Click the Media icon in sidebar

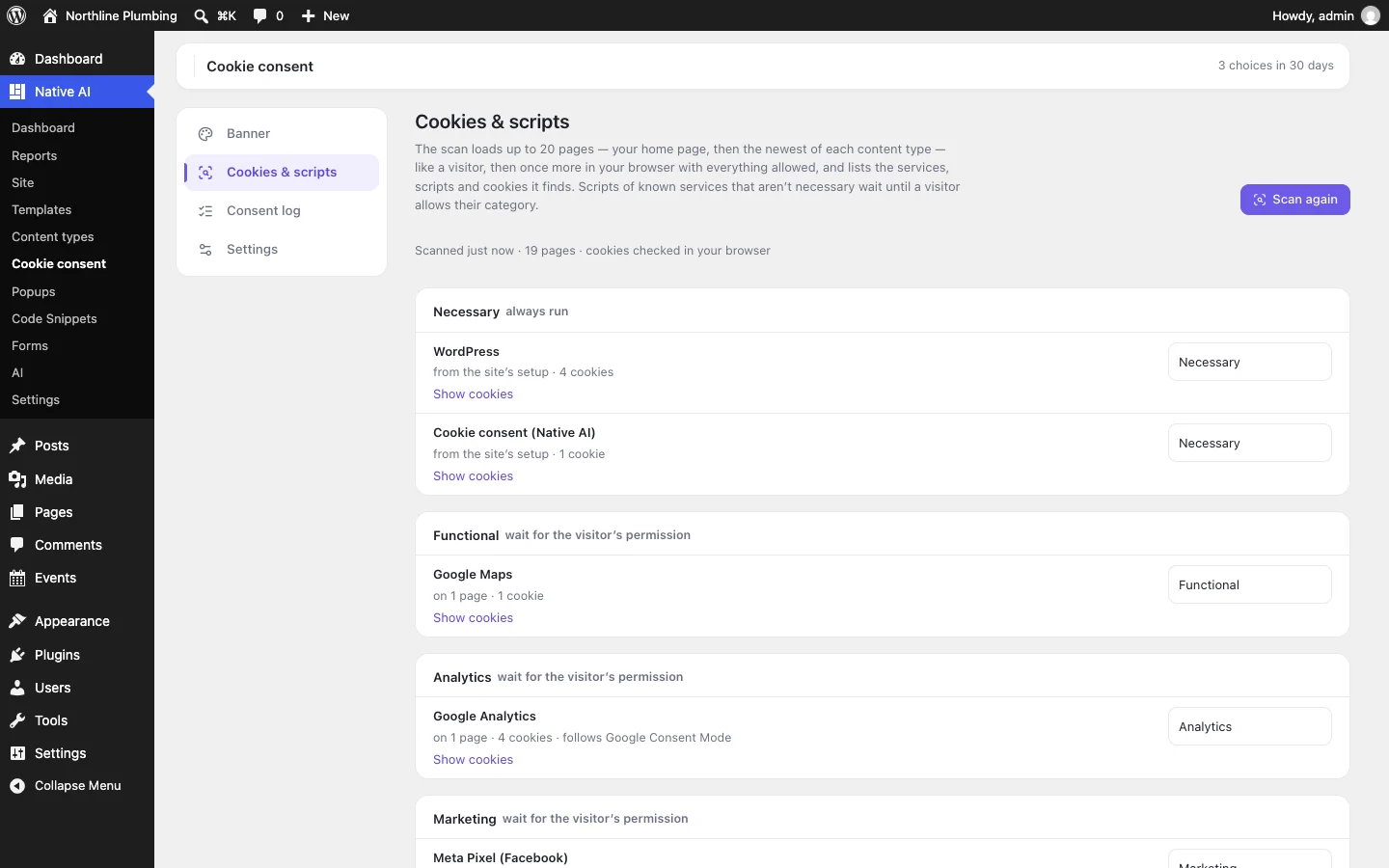tap(17, 479)
